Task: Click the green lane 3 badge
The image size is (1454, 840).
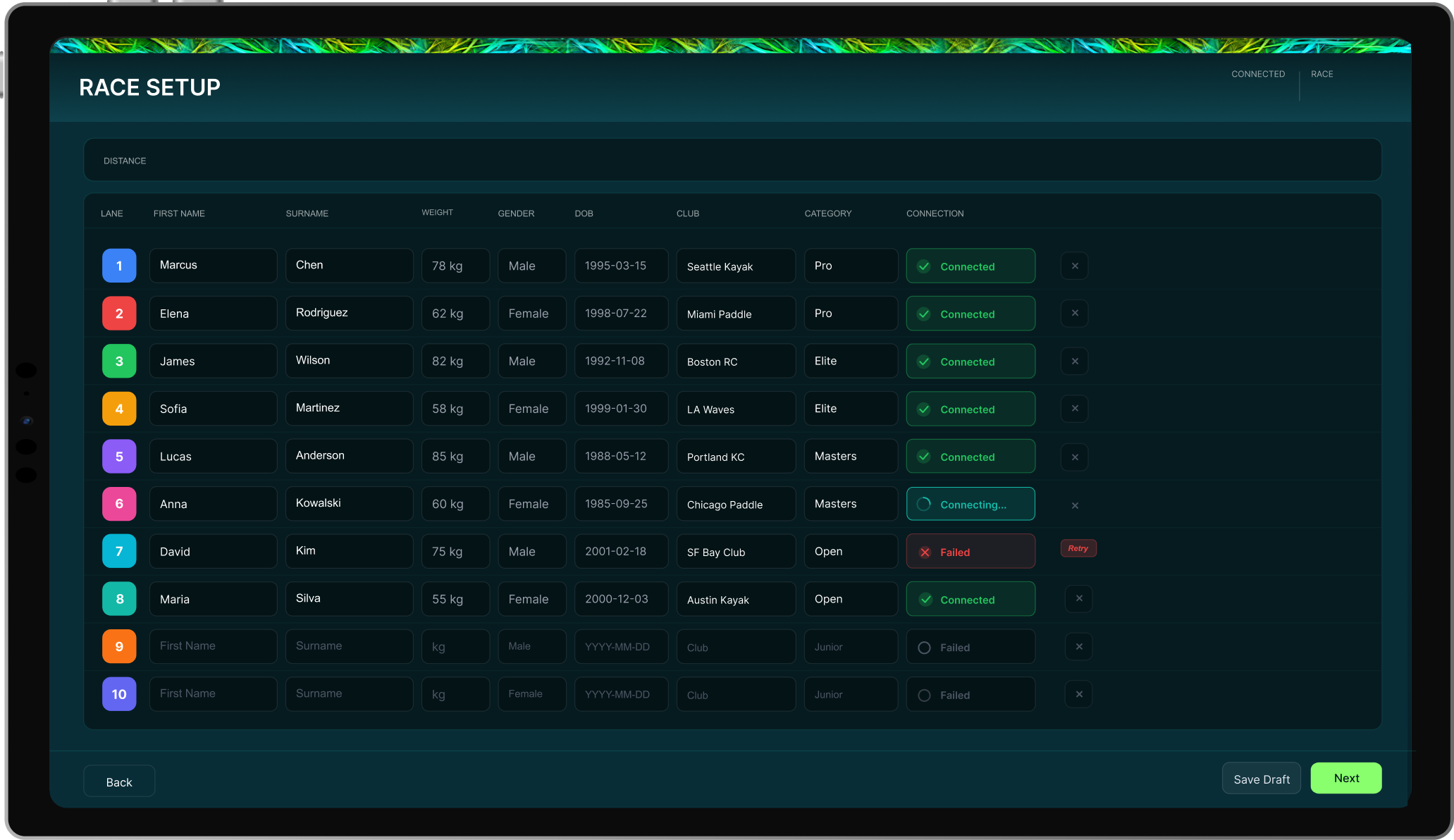Action: tap(119, 361)
